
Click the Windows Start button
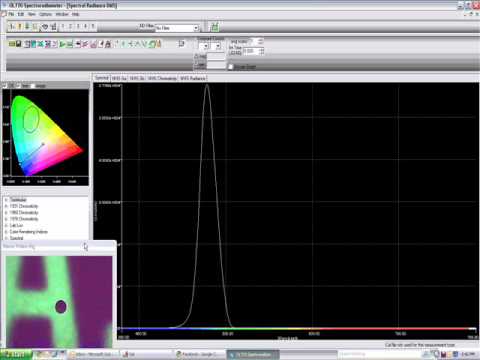tap(16, 354)
